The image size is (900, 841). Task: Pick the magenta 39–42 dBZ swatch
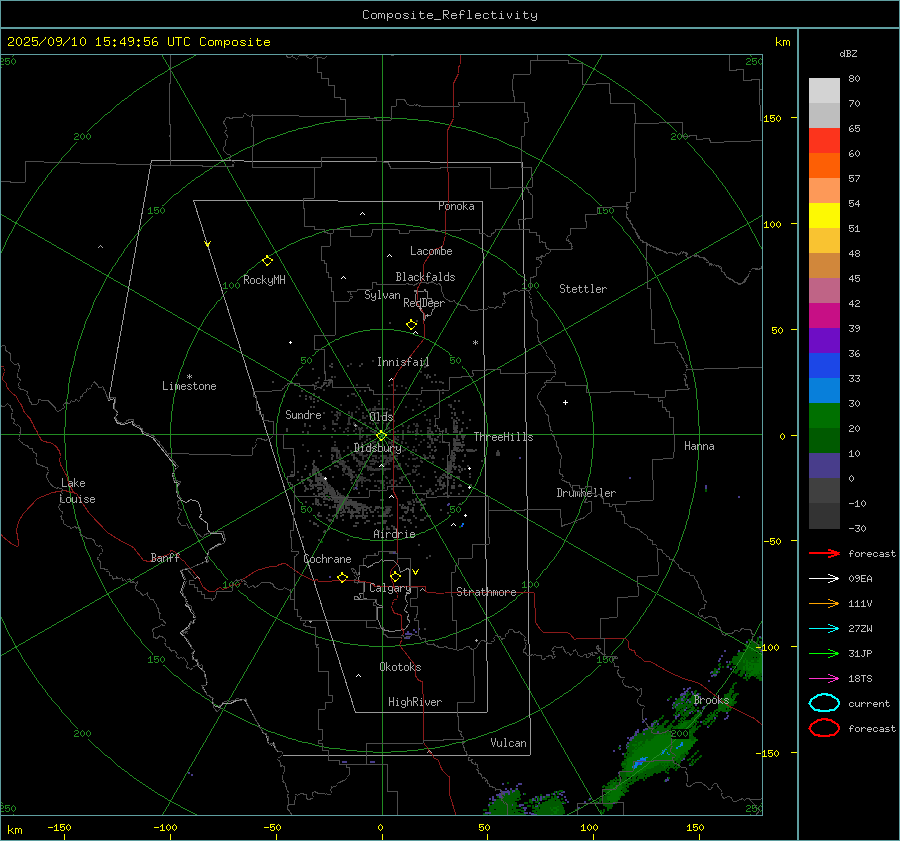click(x=824, y=315)
